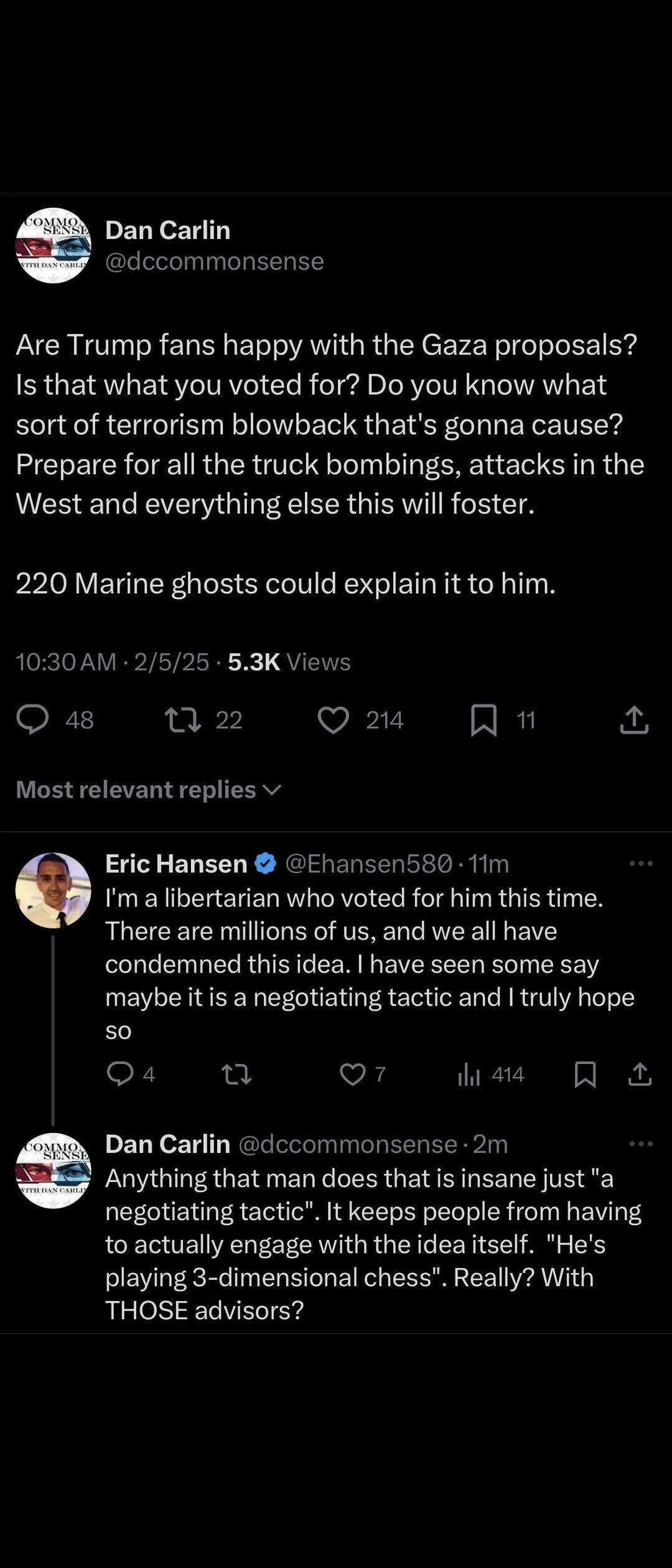Open more options on Eric Hansen's reply
The height and width of the screenshot is (1568, 672).
641,864
